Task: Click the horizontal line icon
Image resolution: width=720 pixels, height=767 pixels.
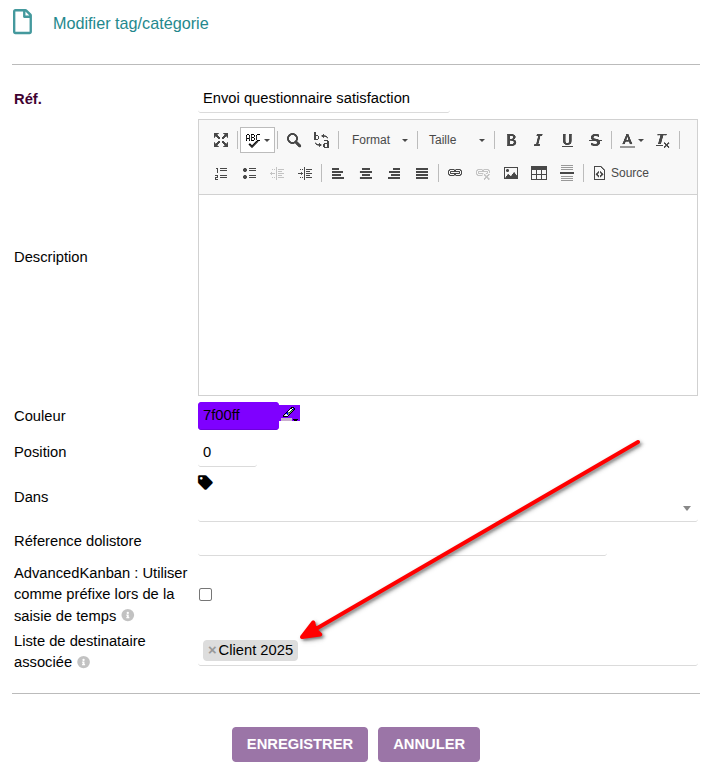Action: point(567,173)
